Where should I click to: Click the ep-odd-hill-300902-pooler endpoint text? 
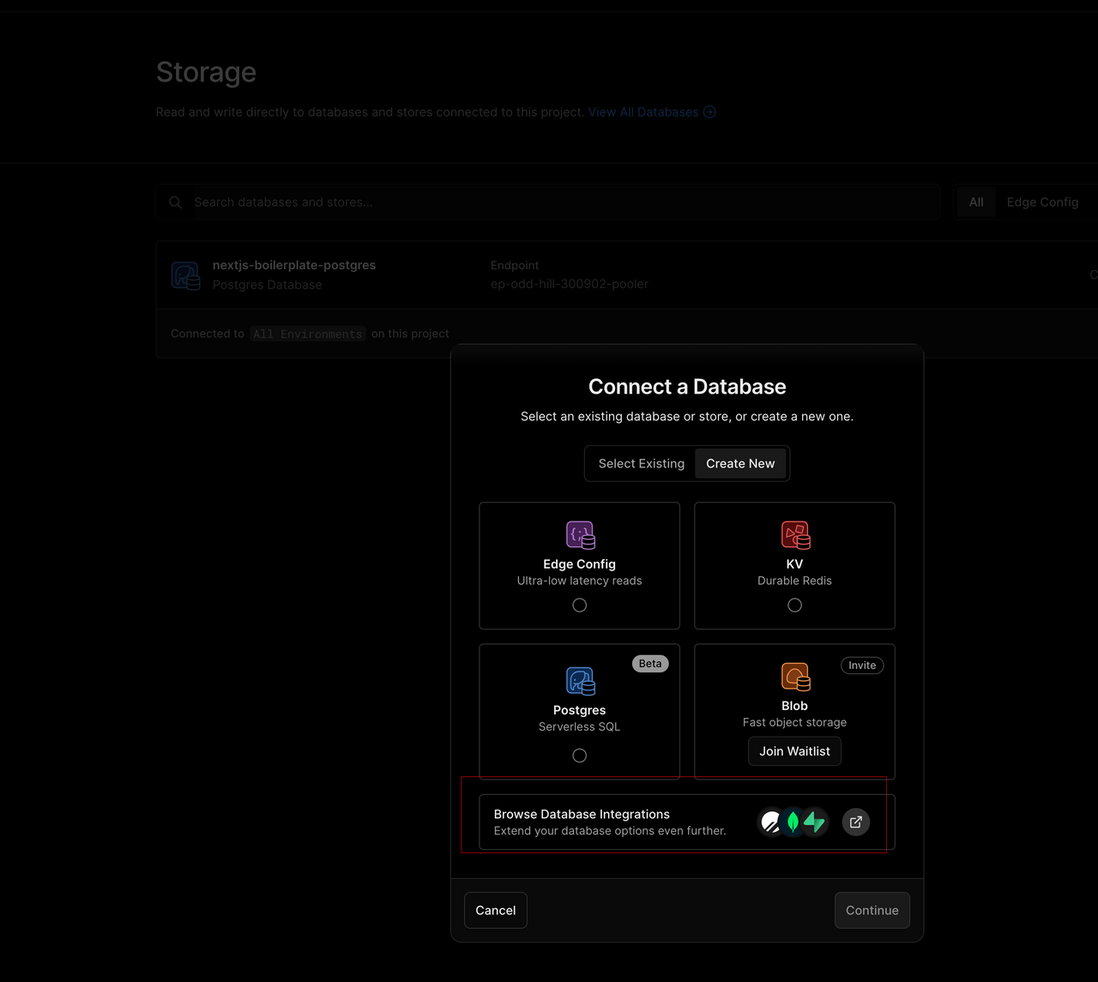point(569,284)
